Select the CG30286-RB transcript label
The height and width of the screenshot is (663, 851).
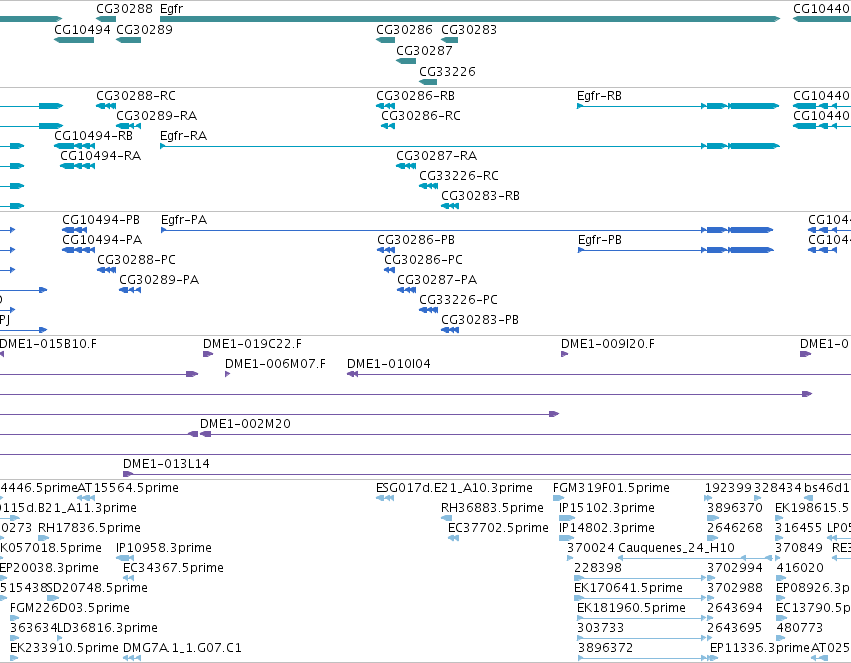(416, 95)
